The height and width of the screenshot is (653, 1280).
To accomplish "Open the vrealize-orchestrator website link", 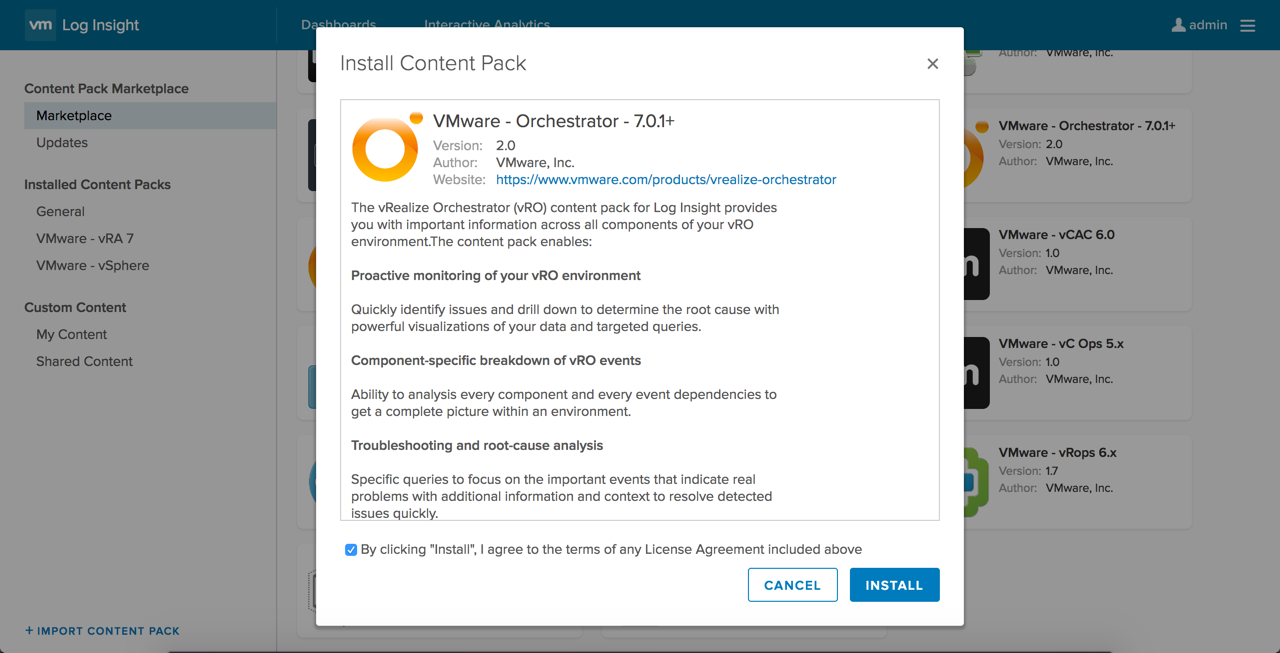I will point(666,180).
